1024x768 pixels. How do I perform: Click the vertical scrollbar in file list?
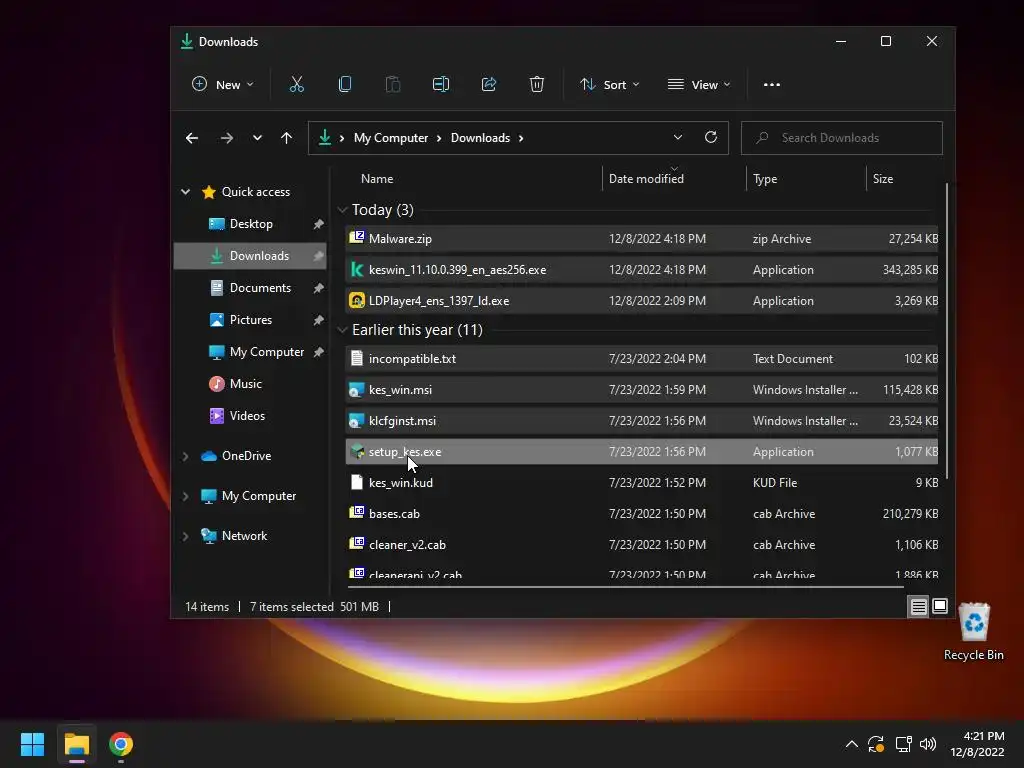[x=947, y=330]
